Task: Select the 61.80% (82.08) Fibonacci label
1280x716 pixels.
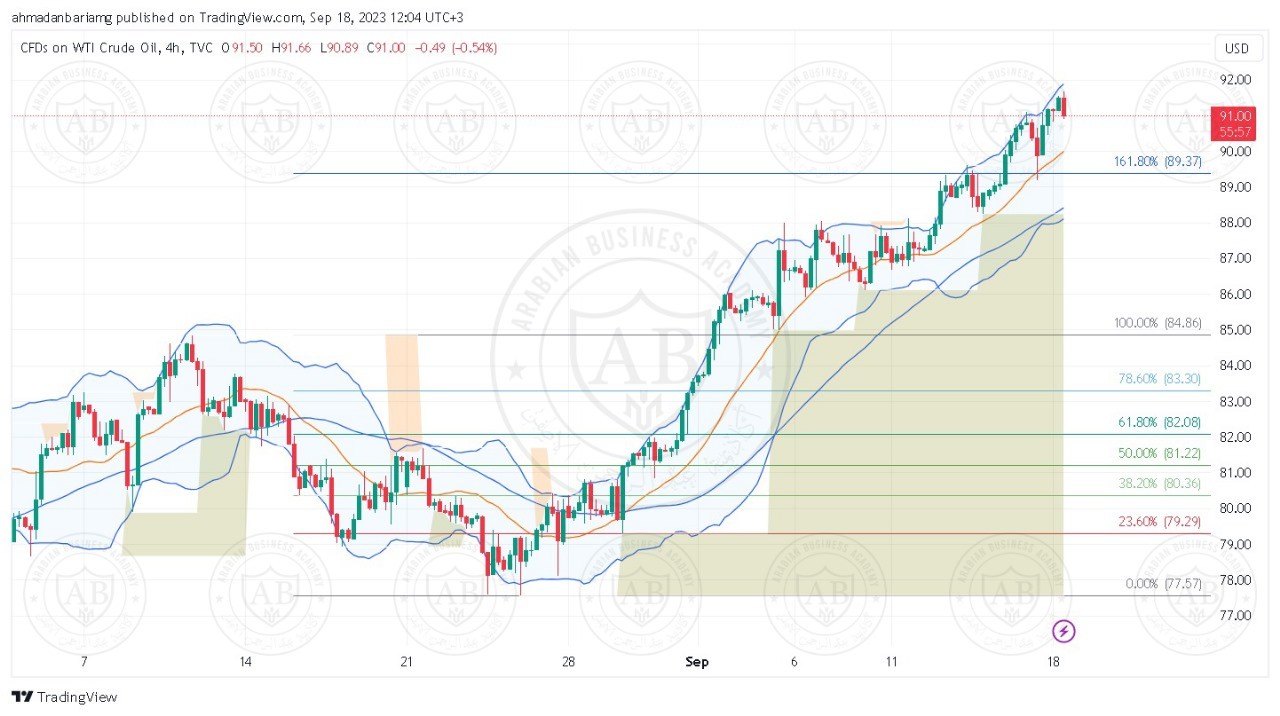Action: 1160,423
